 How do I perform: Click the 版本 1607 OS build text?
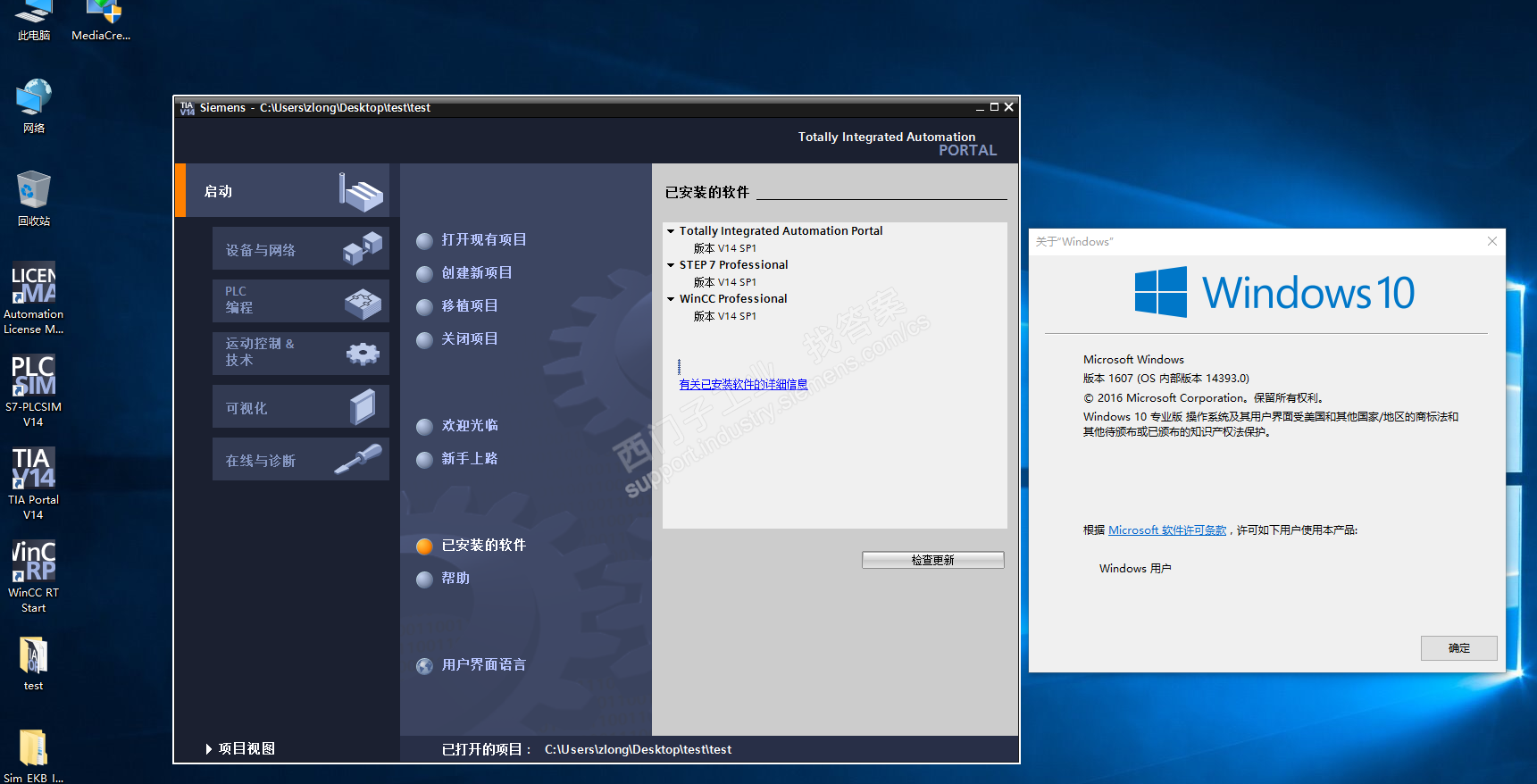1166,379
